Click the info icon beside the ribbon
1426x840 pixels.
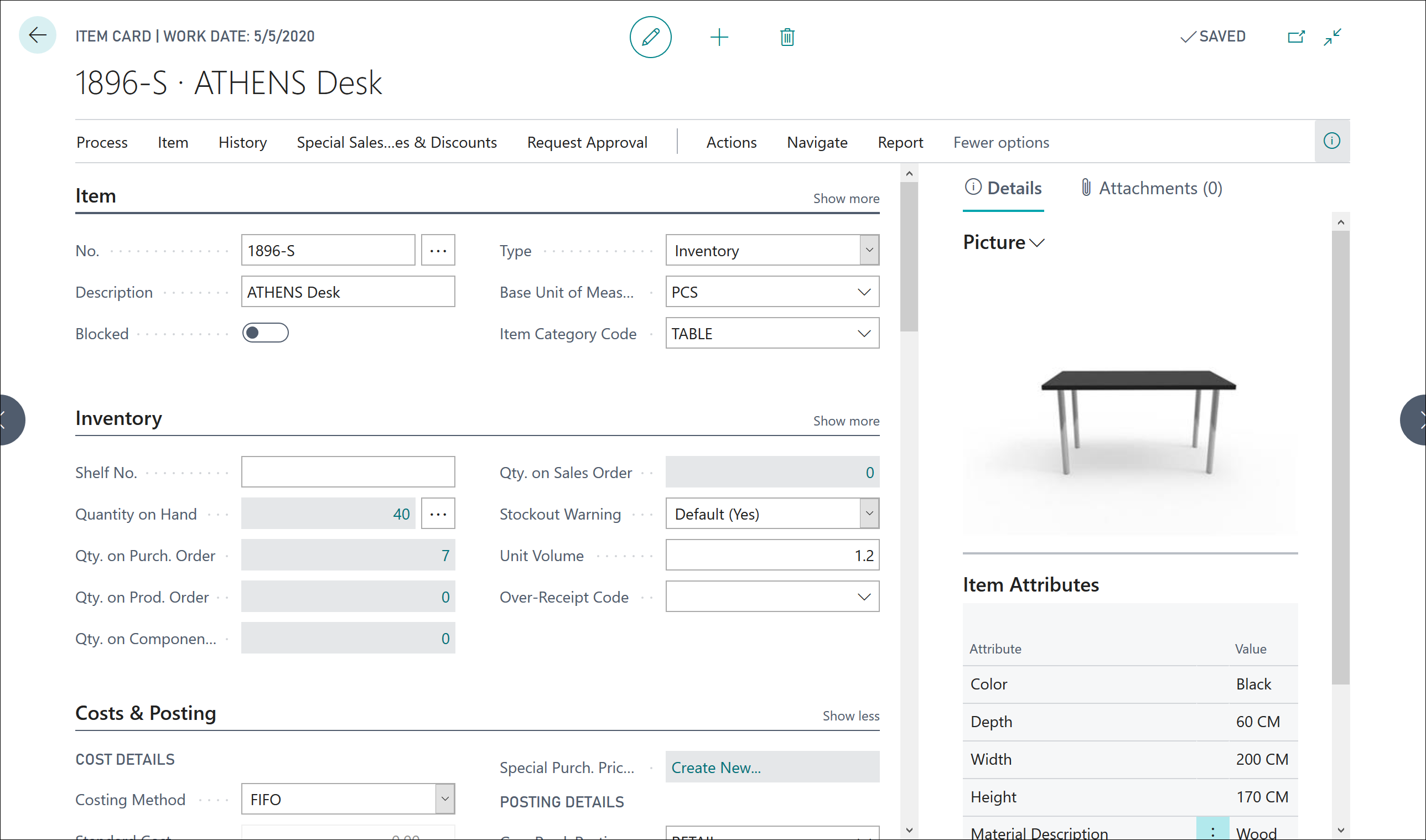point(1332,141)
